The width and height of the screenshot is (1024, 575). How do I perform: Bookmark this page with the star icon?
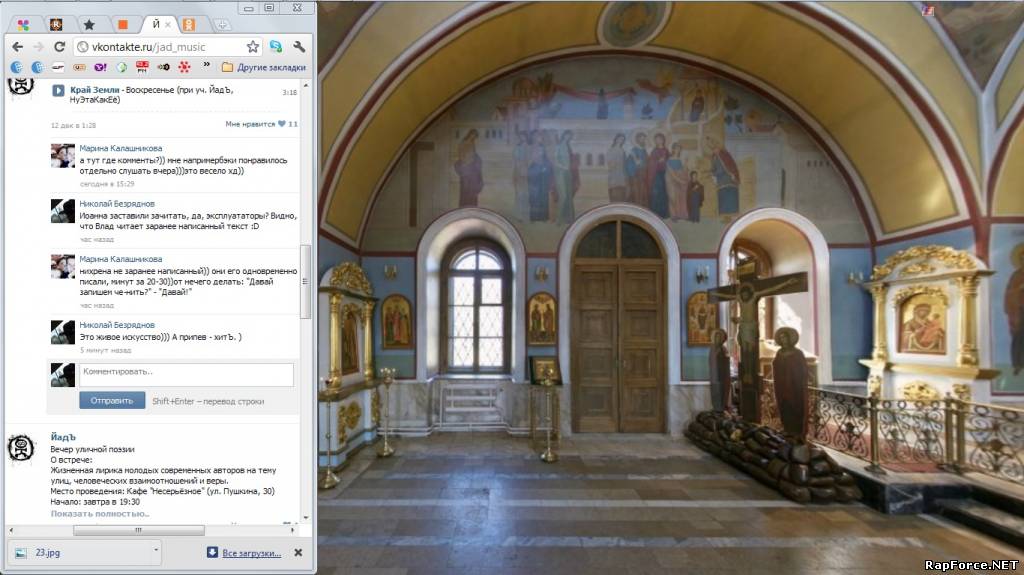tap(253, 47)
